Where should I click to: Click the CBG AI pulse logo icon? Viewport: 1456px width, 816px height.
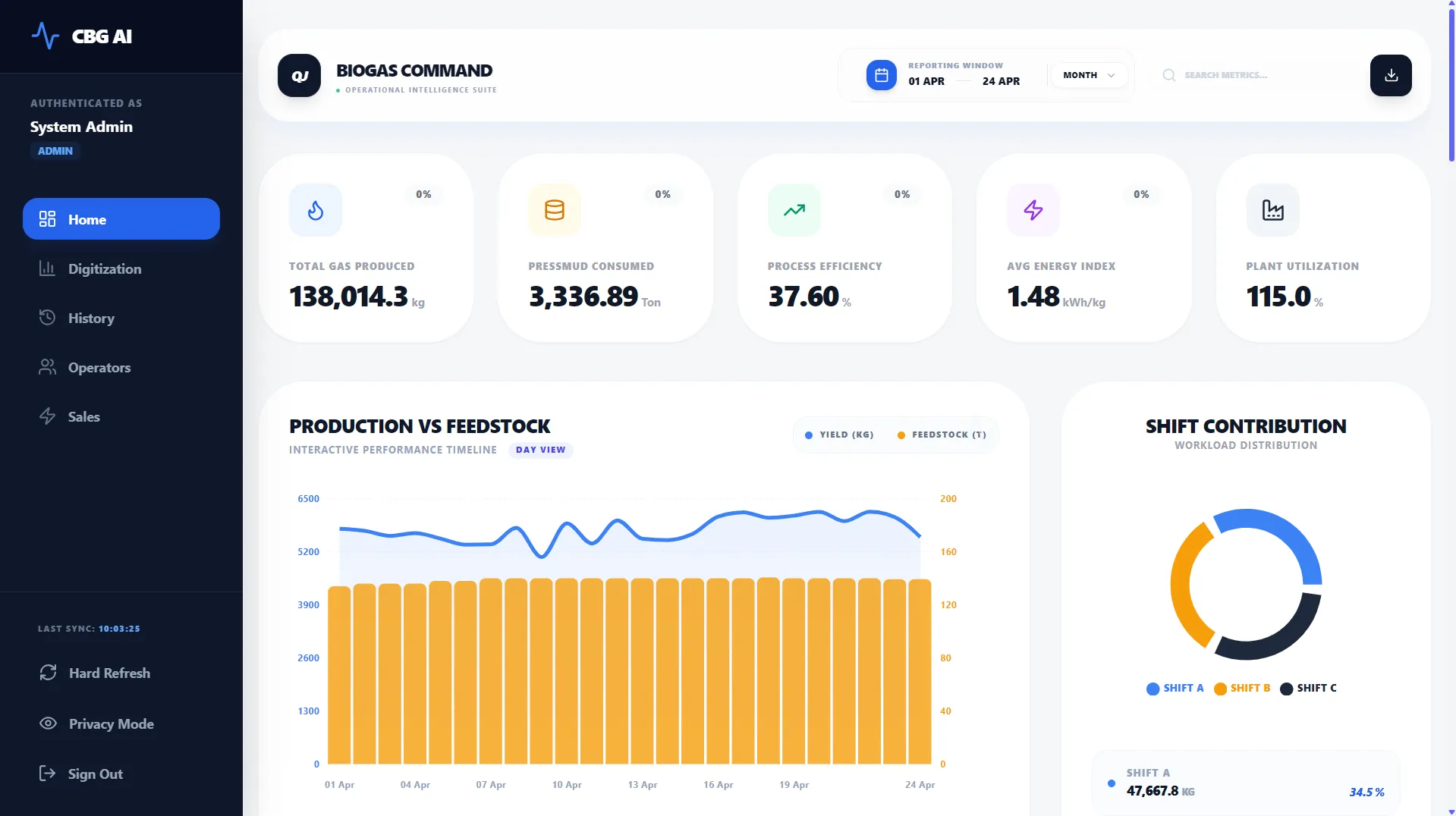[45, 36]
